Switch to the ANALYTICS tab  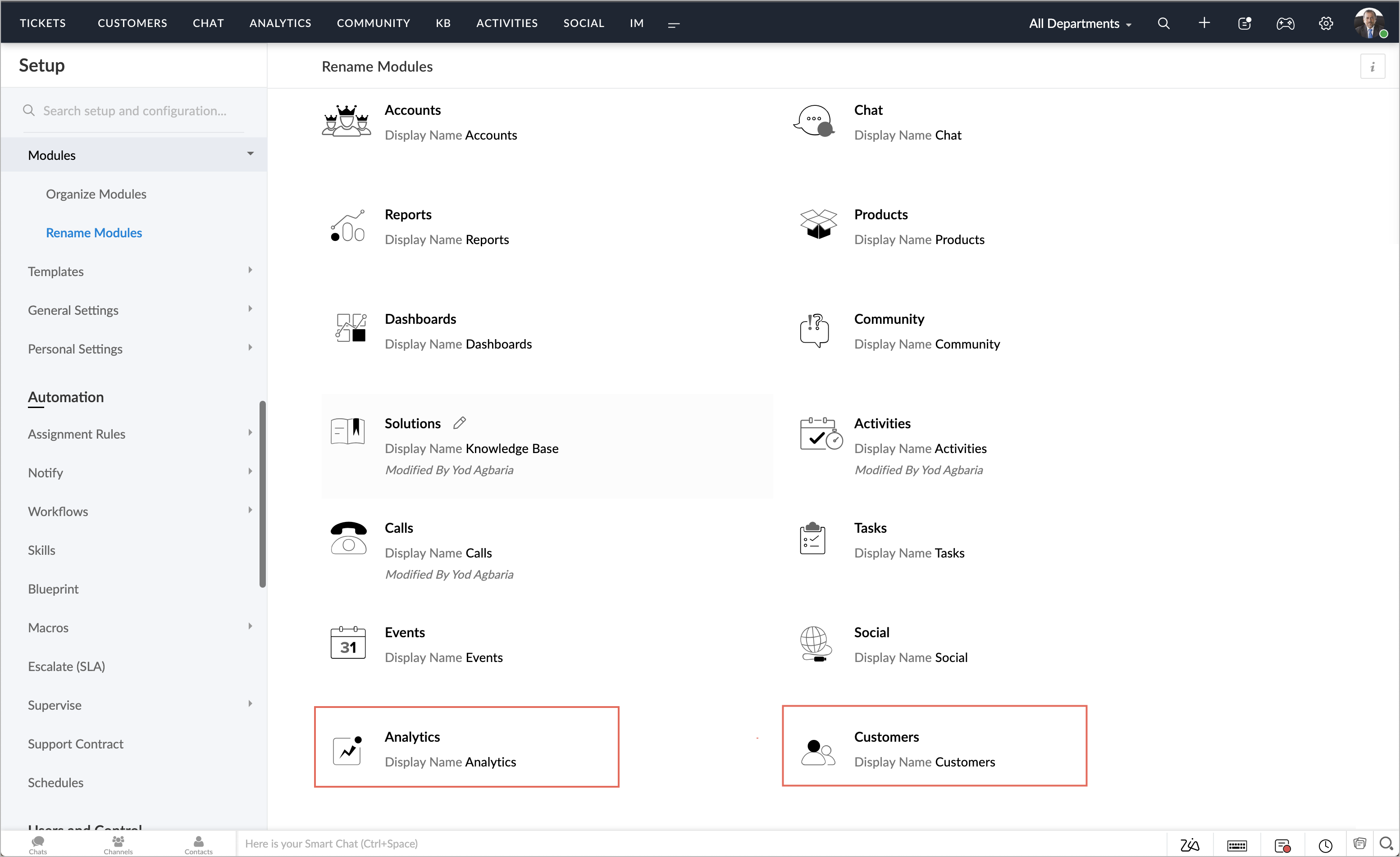(280, 23)
